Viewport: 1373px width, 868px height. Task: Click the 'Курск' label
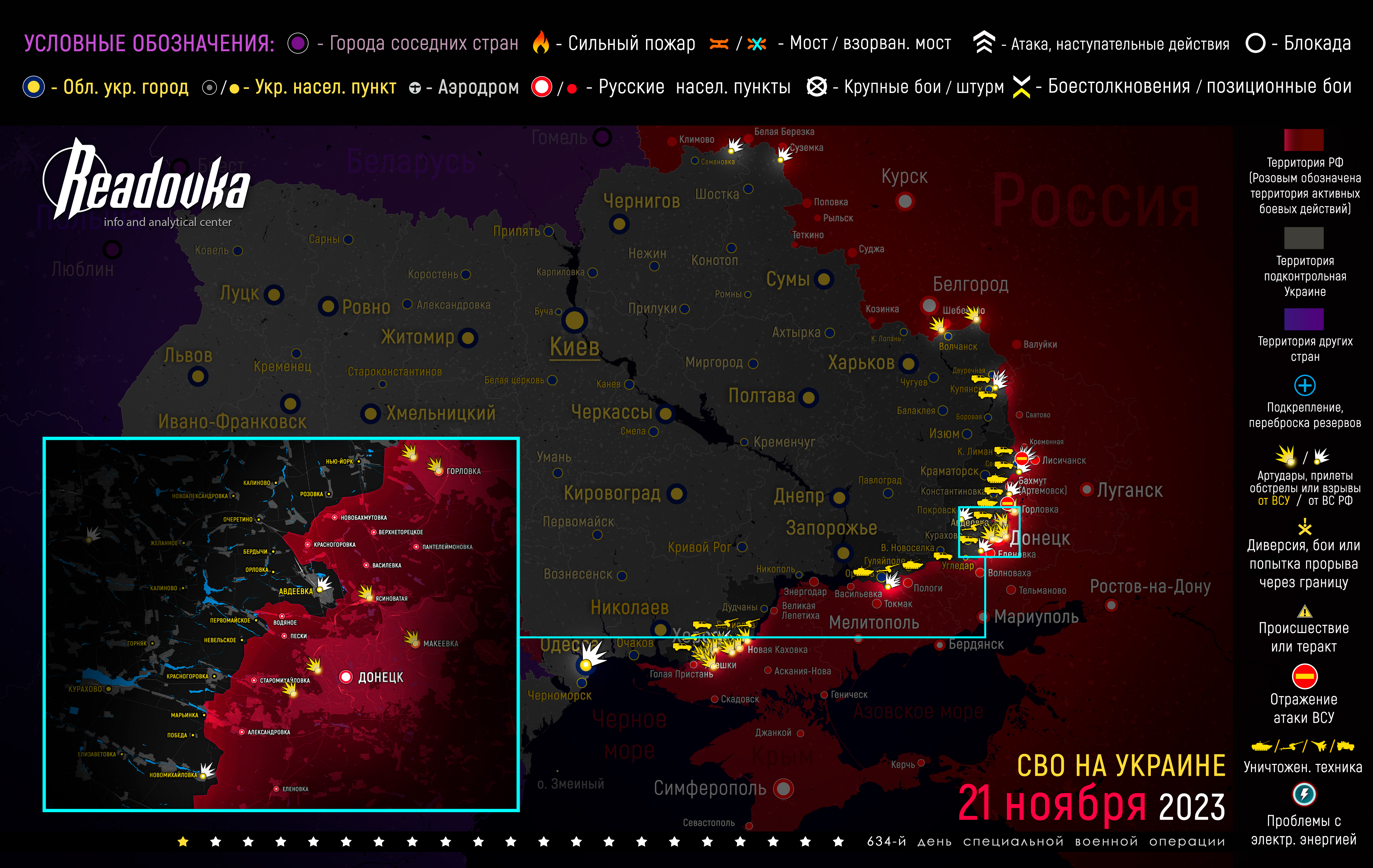click(x=904, y=177)
